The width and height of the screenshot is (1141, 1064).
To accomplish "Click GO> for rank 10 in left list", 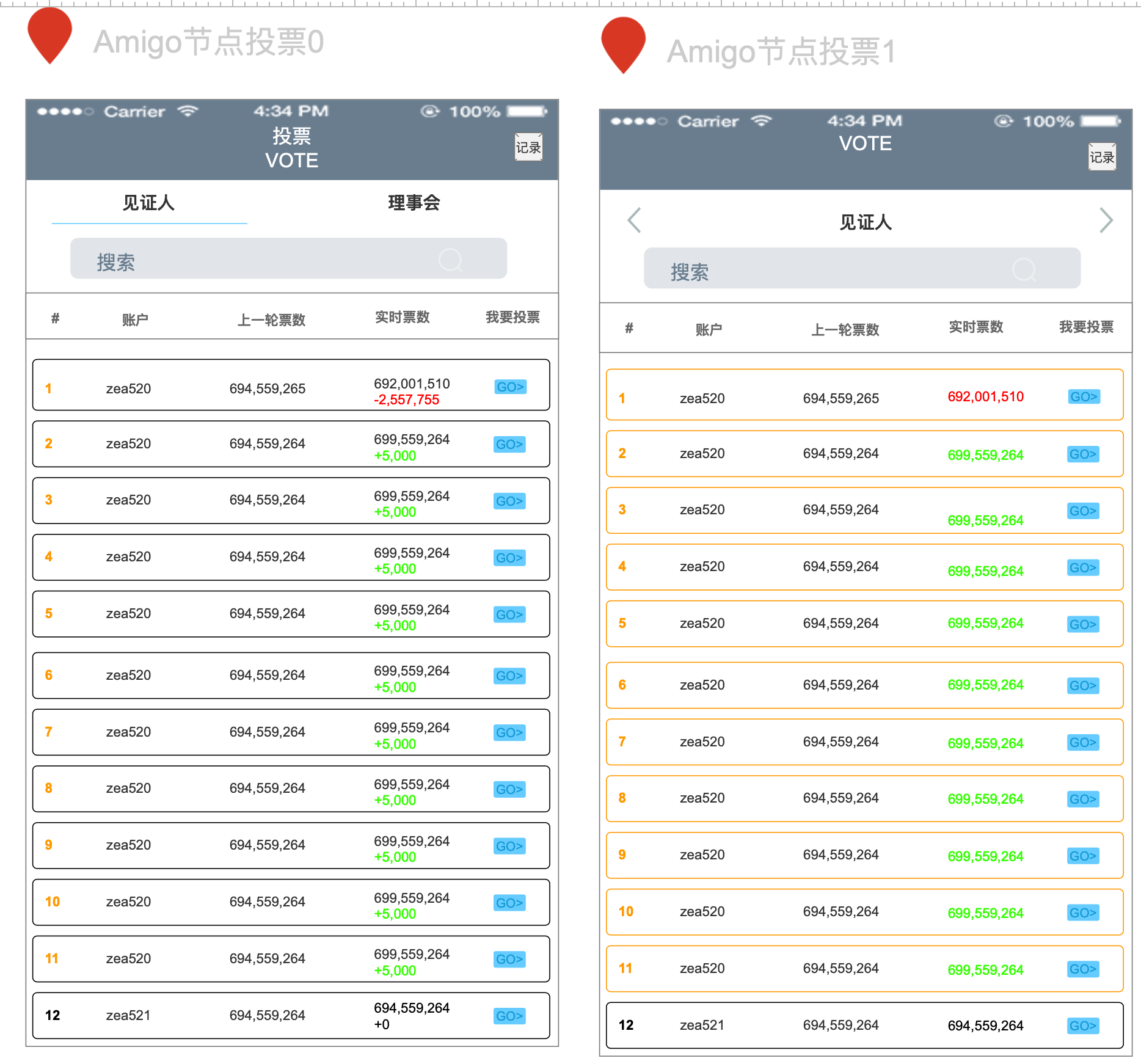I will point(509,903).
